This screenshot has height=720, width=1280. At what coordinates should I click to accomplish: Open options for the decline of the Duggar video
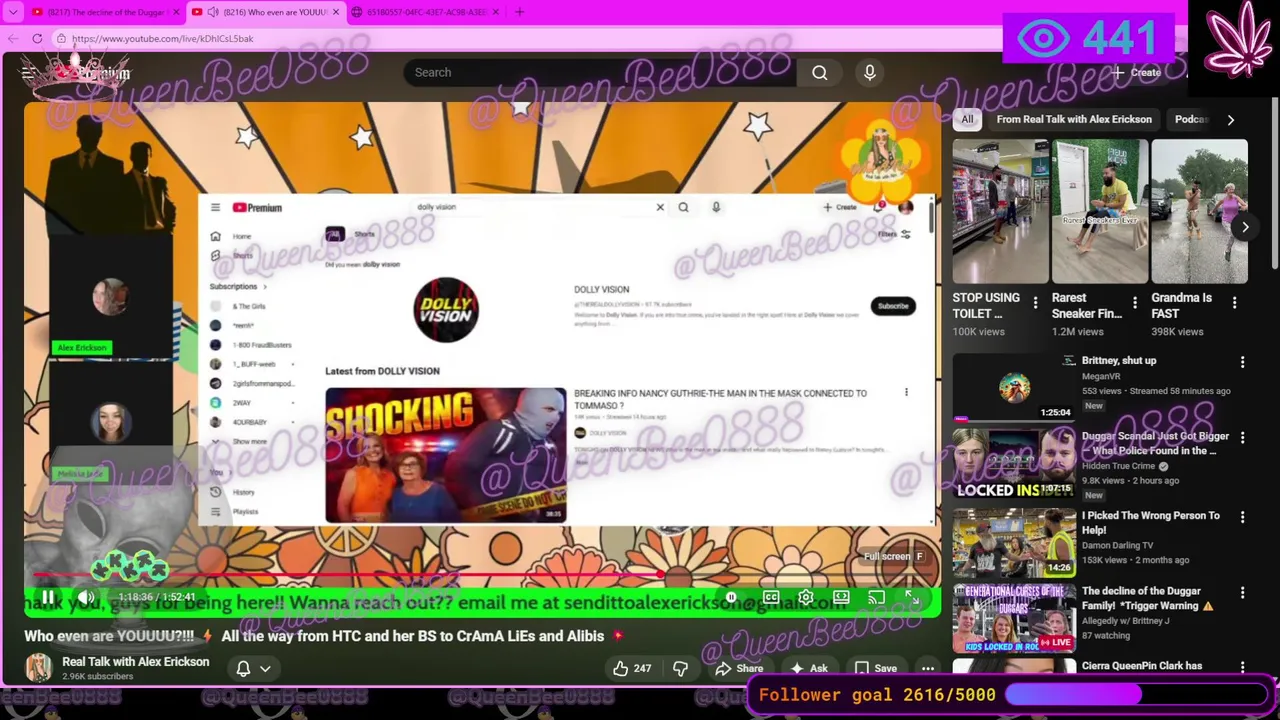(x=1242, y=593)
